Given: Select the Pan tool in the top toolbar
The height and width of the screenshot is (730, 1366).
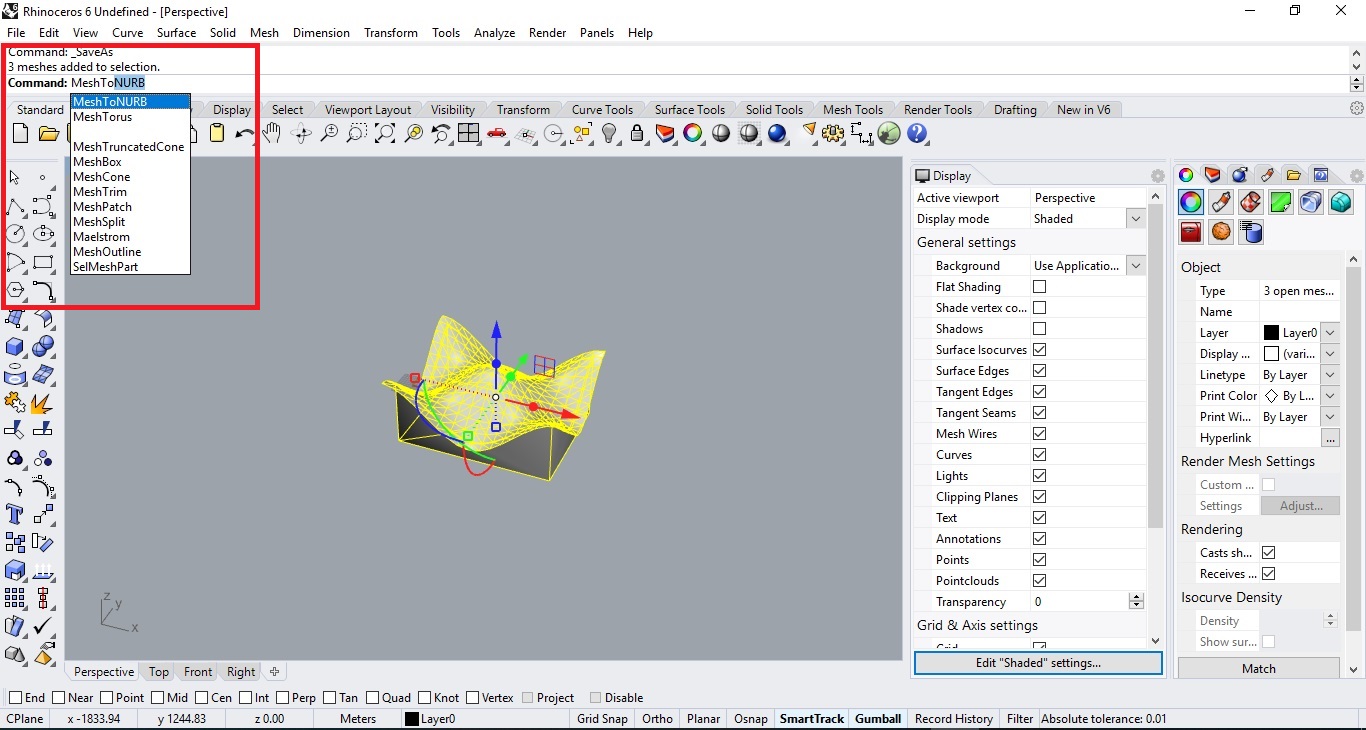Looking at the screenshot, I should pos(271,133).
